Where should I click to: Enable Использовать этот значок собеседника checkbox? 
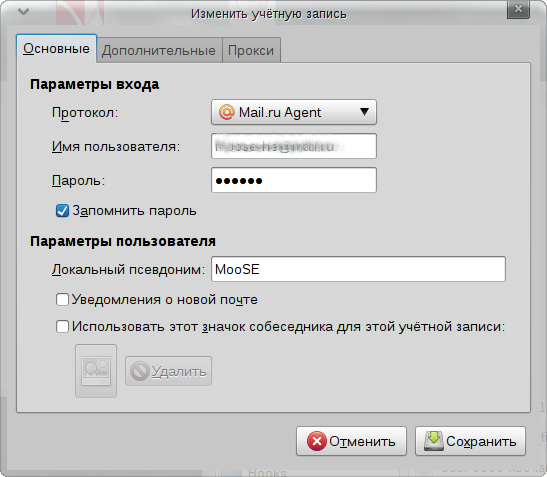(62, 327)
